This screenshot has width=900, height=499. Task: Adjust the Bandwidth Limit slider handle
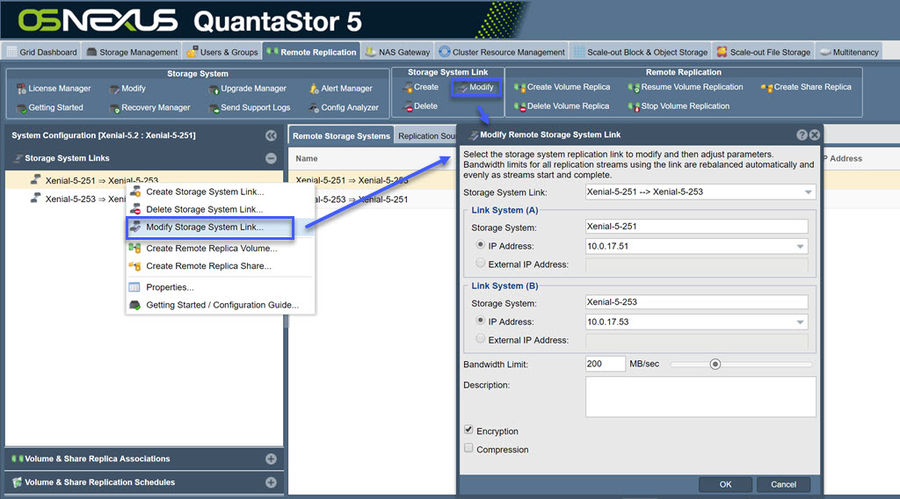click(x=715, y=364)
